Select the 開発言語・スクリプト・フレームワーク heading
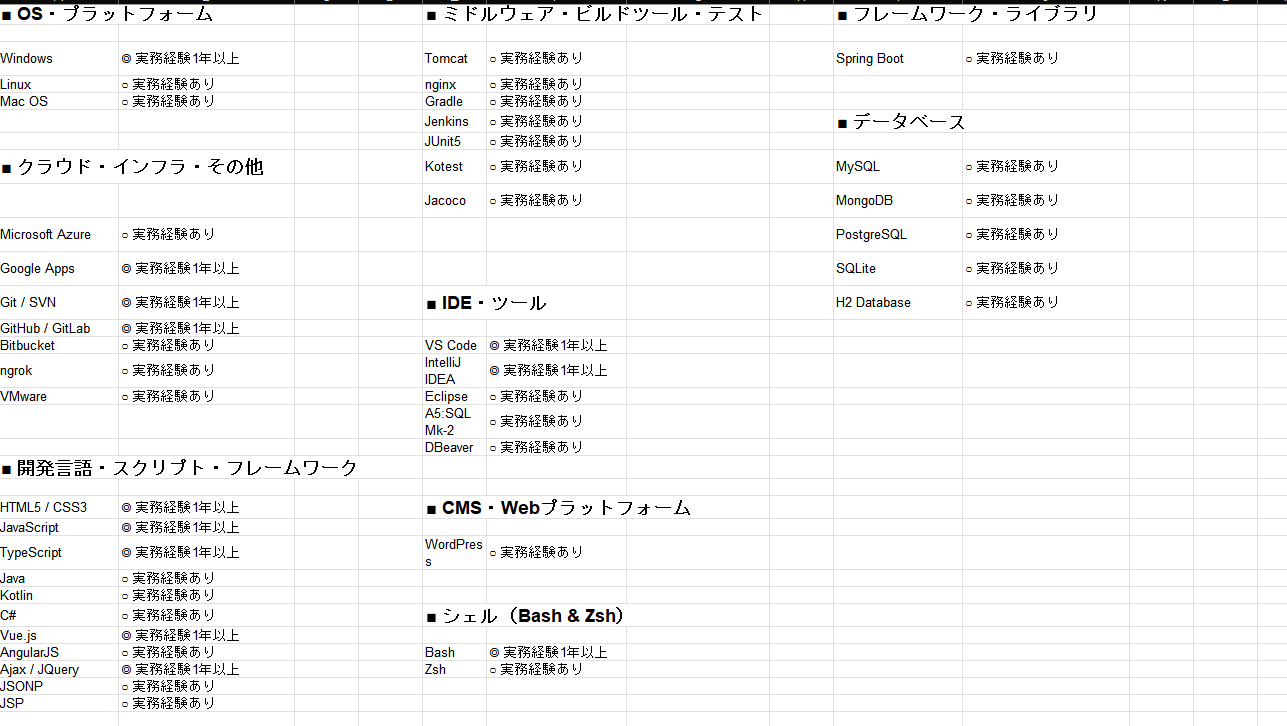1287x726 pixels. click(179, 468)
